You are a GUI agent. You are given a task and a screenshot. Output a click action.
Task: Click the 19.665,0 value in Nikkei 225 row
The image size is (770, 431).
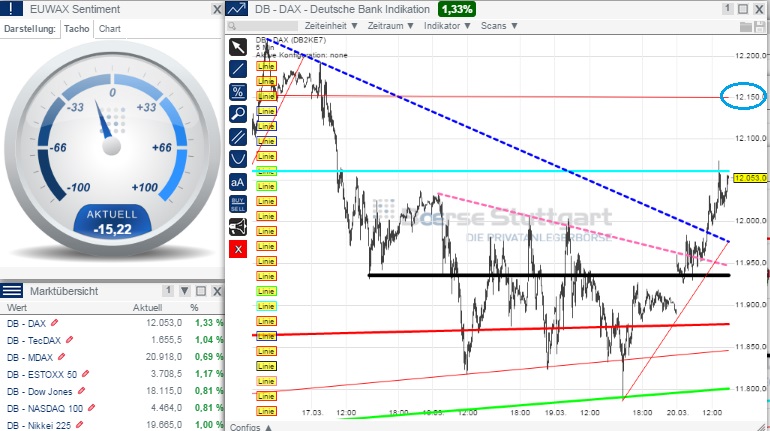164,425
